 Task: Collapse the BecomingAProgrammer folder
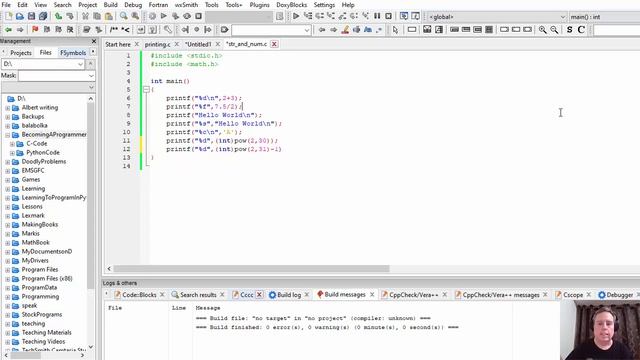[x=7, y=135]
